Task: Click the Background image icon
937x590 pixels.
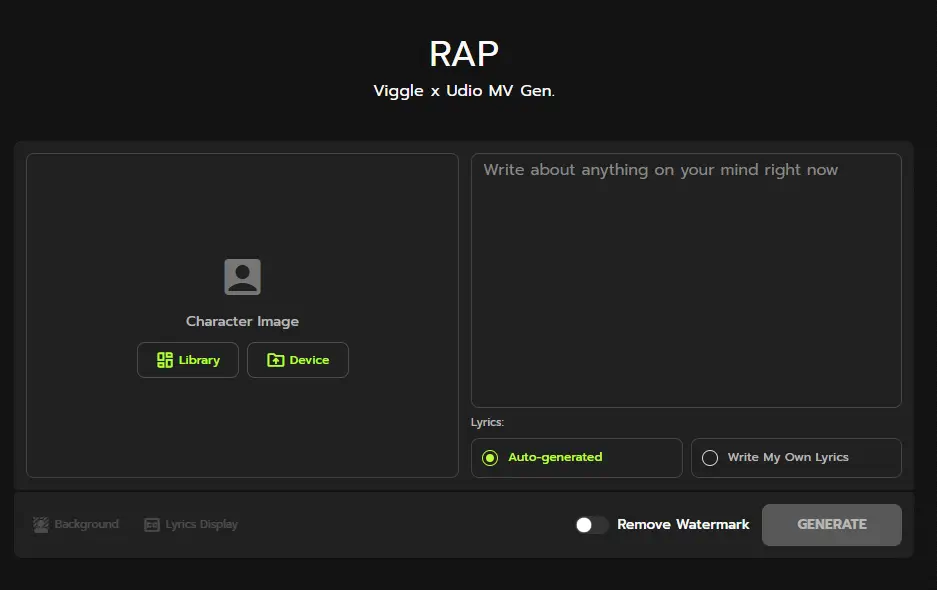Action: (x=41, y=524)
